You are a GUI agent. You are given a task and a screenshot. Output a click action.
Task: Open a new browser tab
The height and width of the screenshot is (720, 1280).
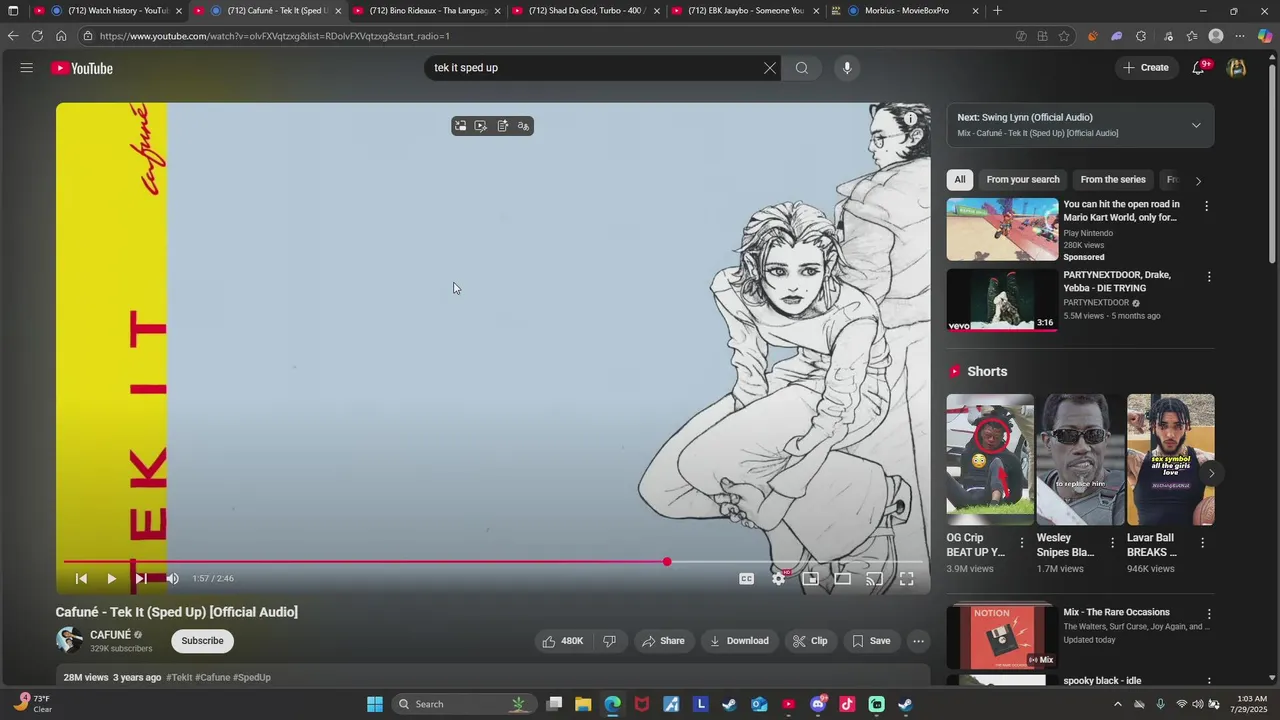pos(997,11)
